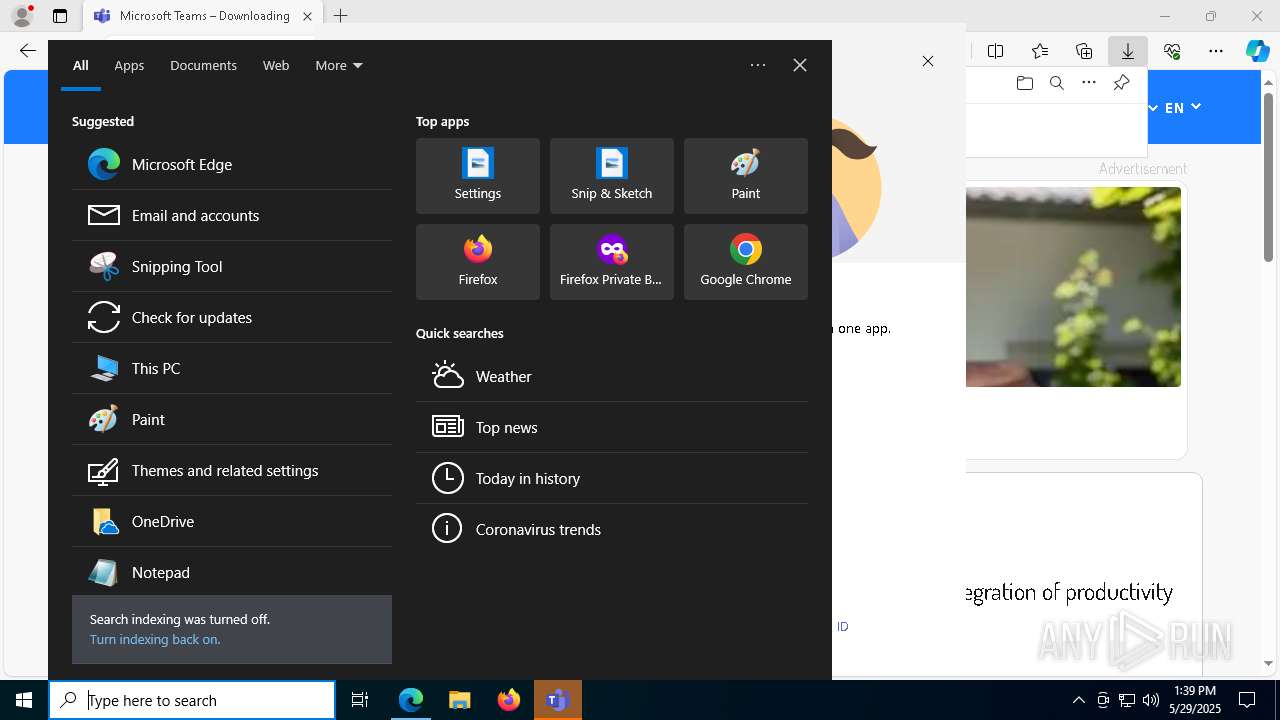Open Edge downloads button in toolbar
Image resolution: width=1280 pixels, height=720 pixels.
(x=1128, y=51)
